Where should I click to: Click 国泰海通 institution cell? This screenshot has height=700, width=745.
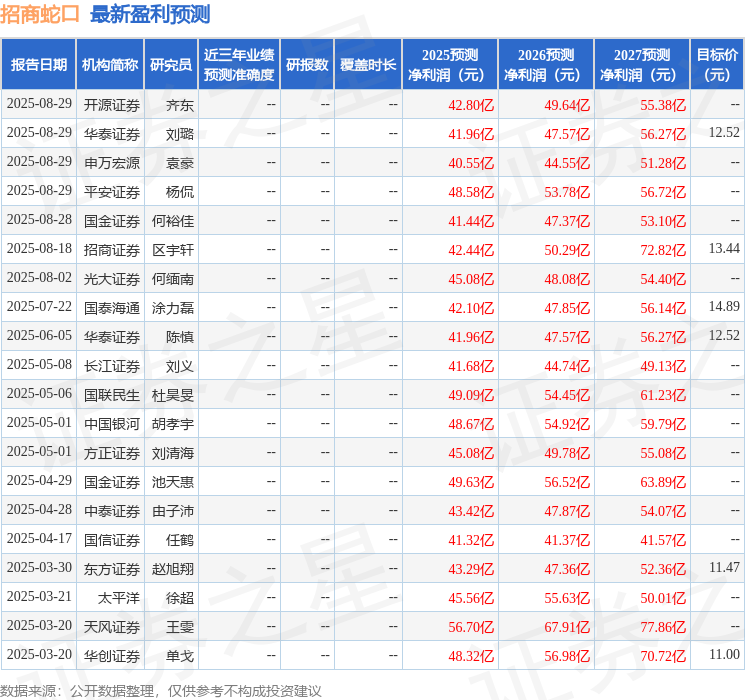point(112,308)
